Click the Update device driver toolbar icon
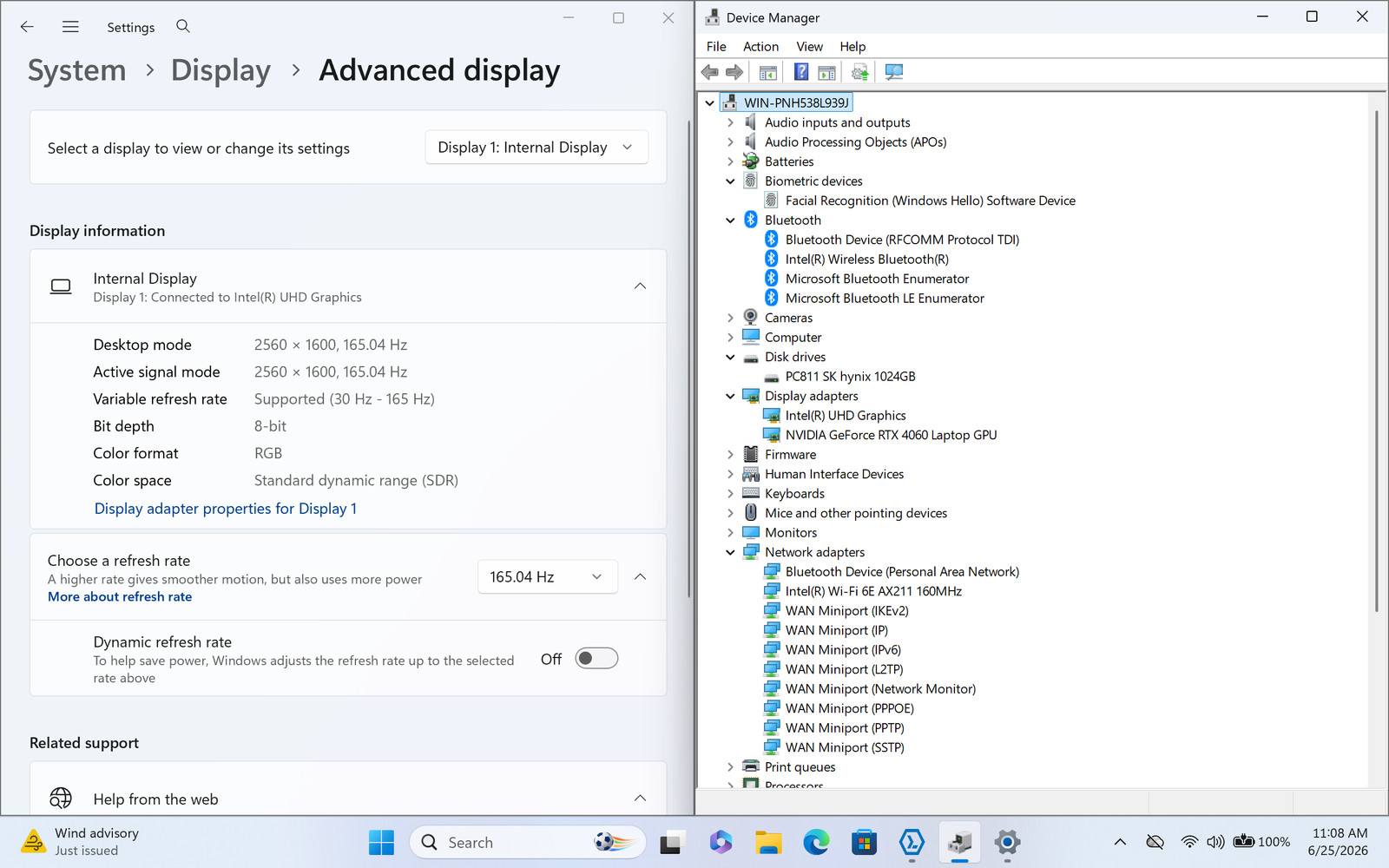The image size is (1389, 868). 859,72
